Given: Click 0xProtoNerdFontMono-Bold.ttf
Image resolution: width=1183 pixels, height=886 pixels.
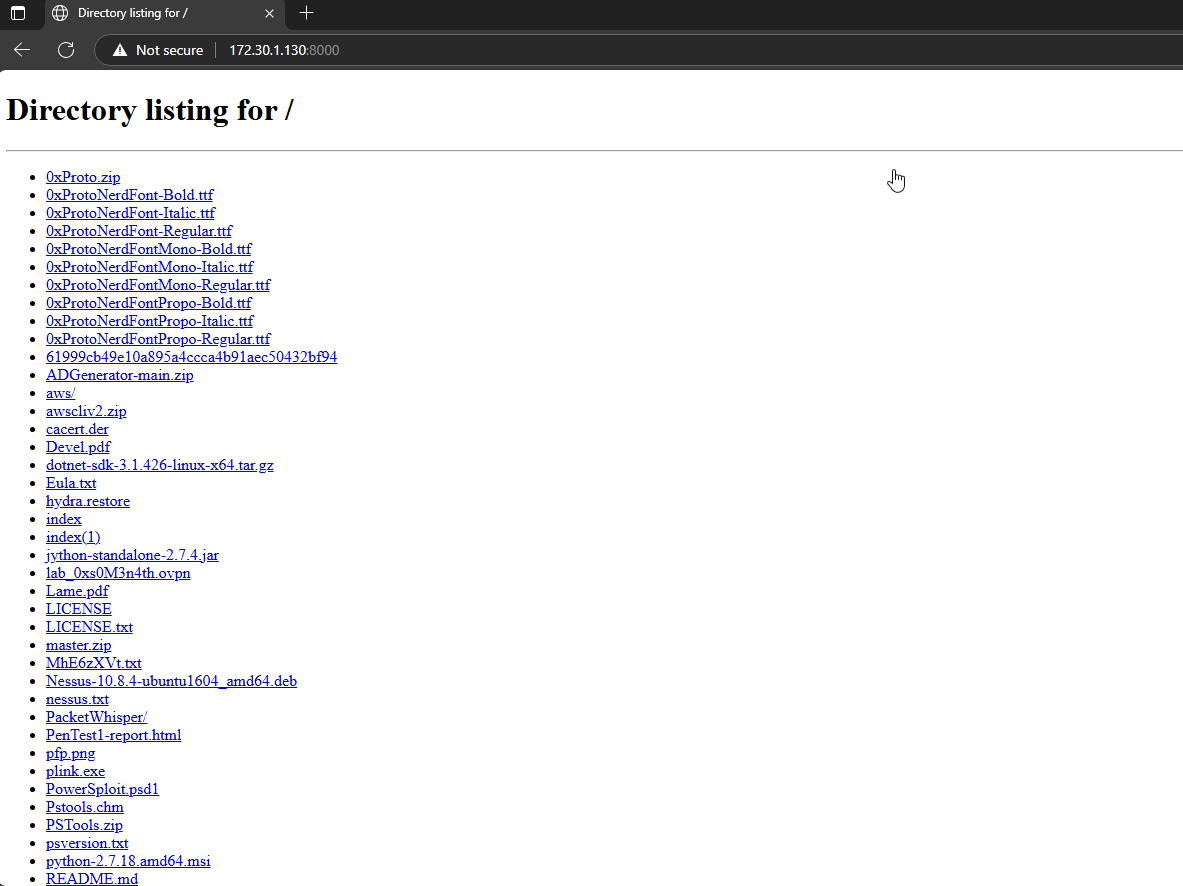Looking at the screenshot, I should [149, 249].
